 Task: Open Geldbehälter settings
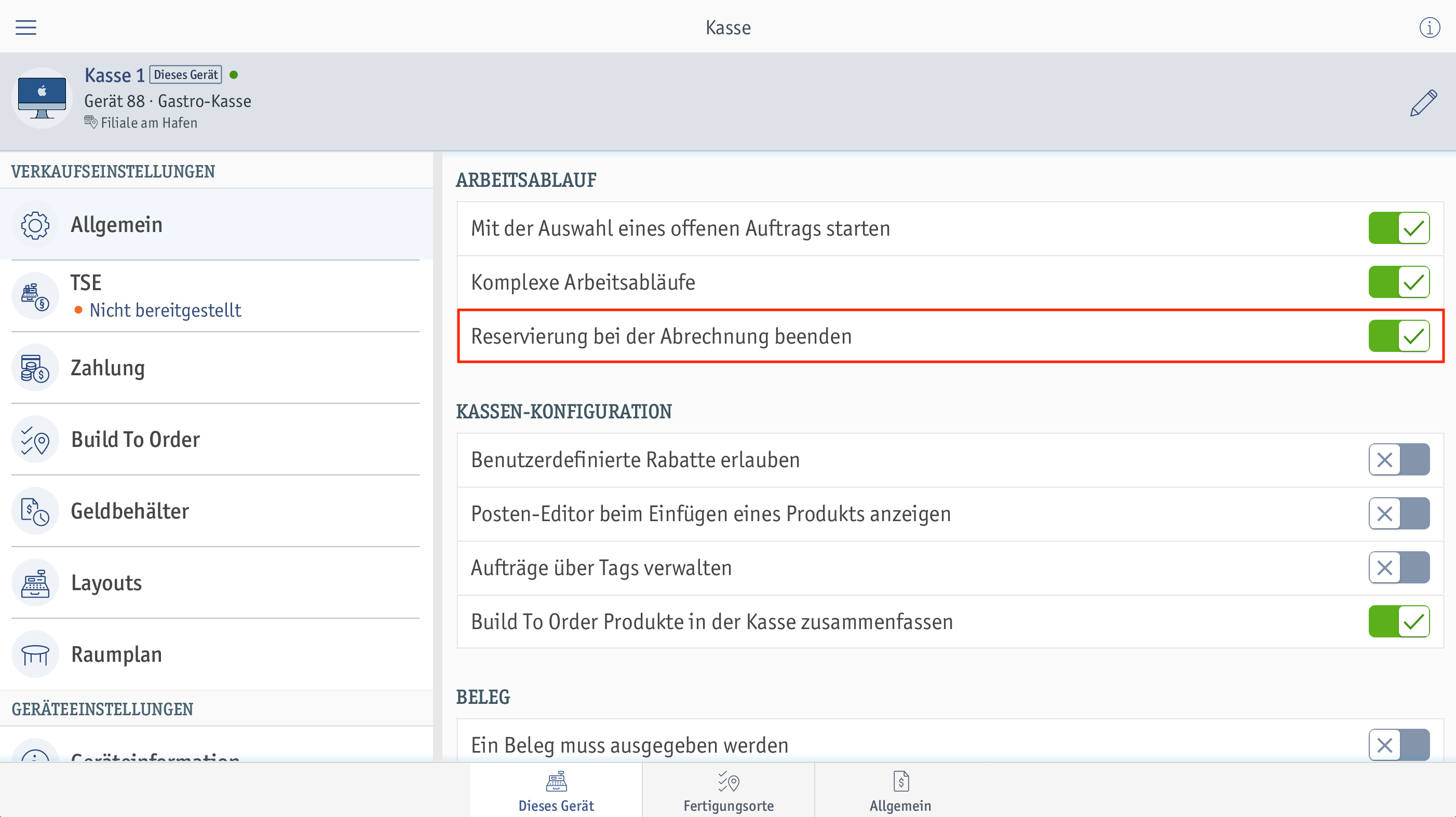(217, 511)
